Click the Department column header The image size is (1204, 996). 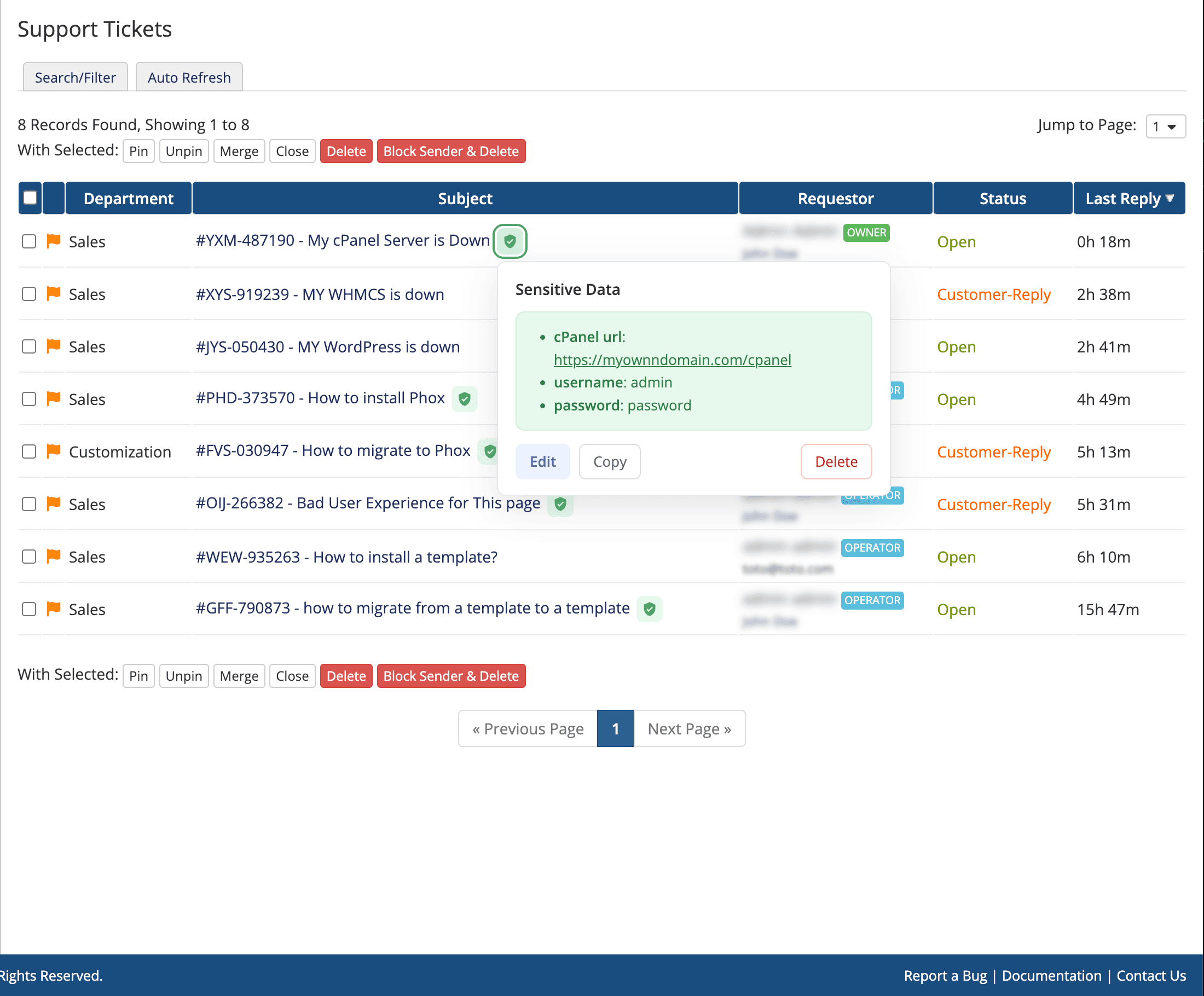point(129,199)
